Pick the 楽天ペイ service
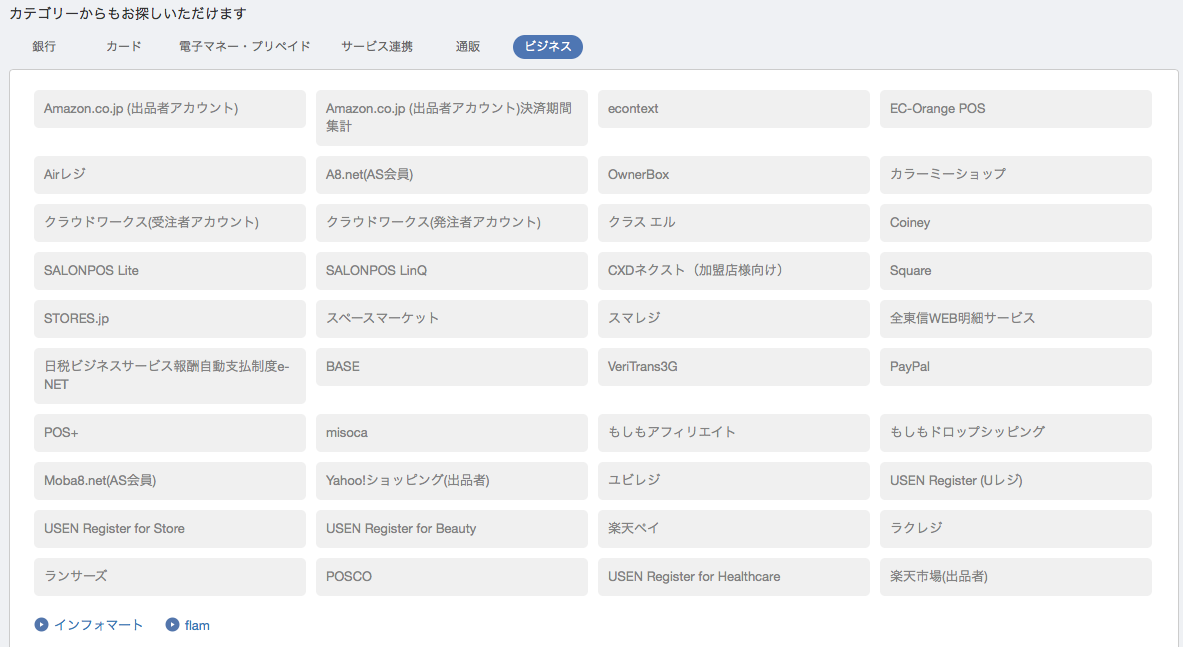This screenshot has width=1183, height=647. click(x=734, y=529)
